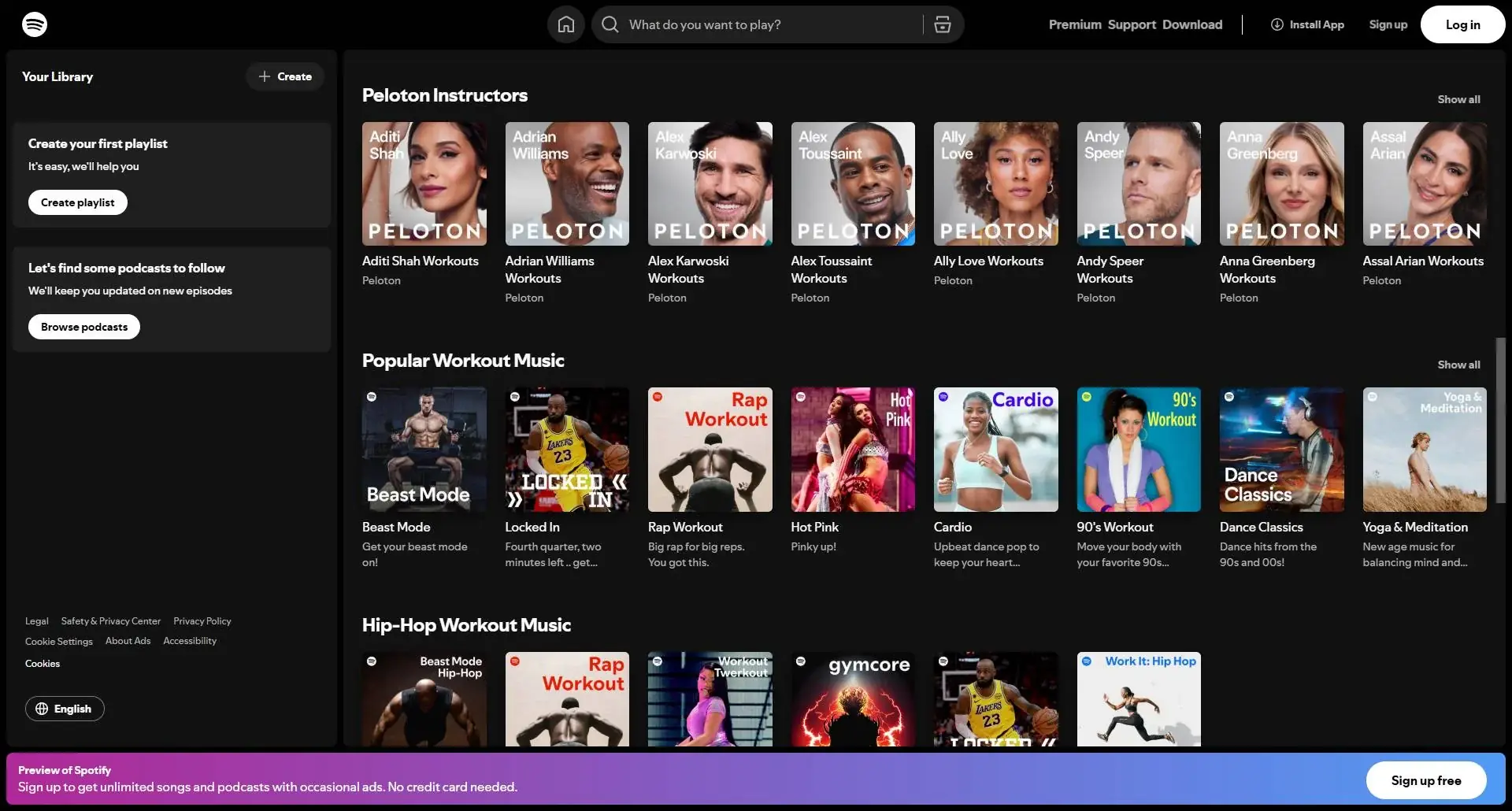This screenshot has height=811, width=1512.
Task: Show all Popular Workout Music
Action: point(1458,365)
